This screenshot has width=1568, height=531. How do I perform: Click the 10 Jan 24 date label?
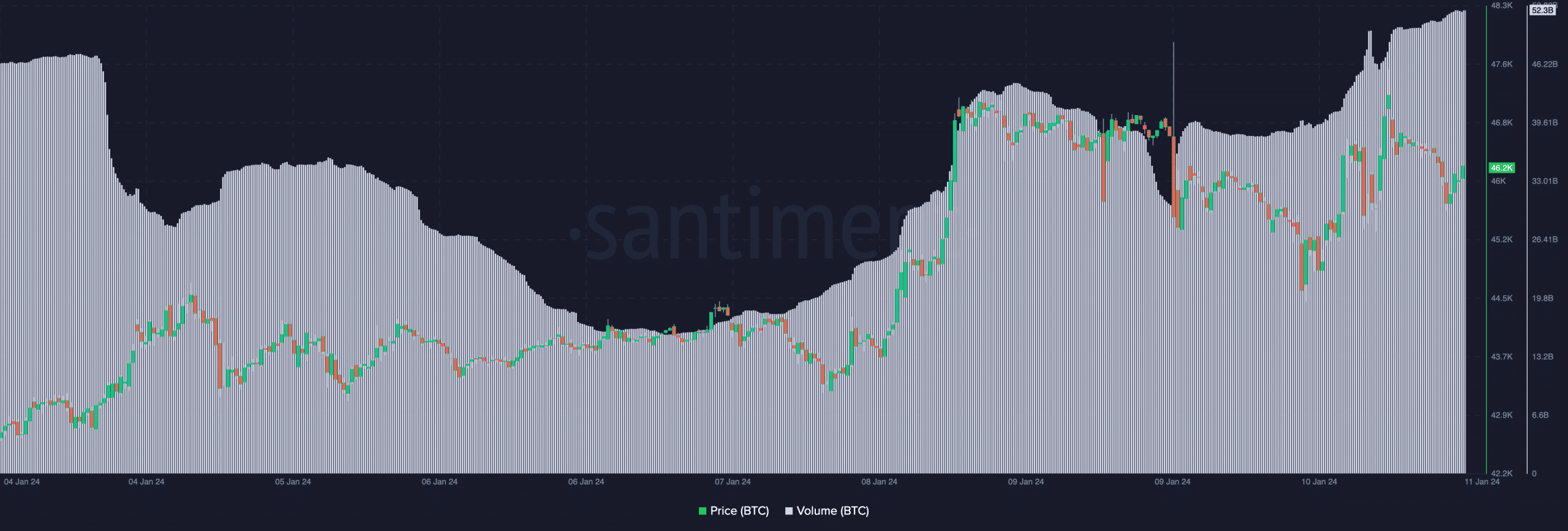point(1319,482)
